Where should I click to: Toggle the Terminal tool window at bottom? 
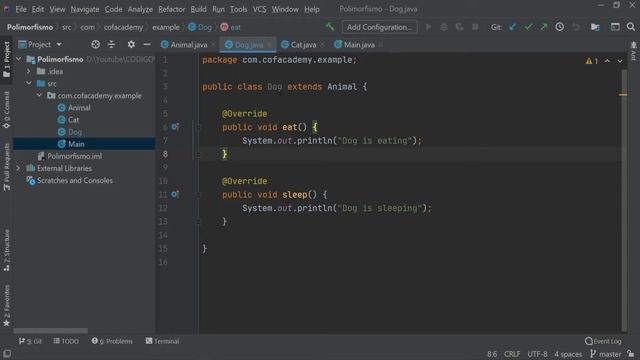(162, 341)
